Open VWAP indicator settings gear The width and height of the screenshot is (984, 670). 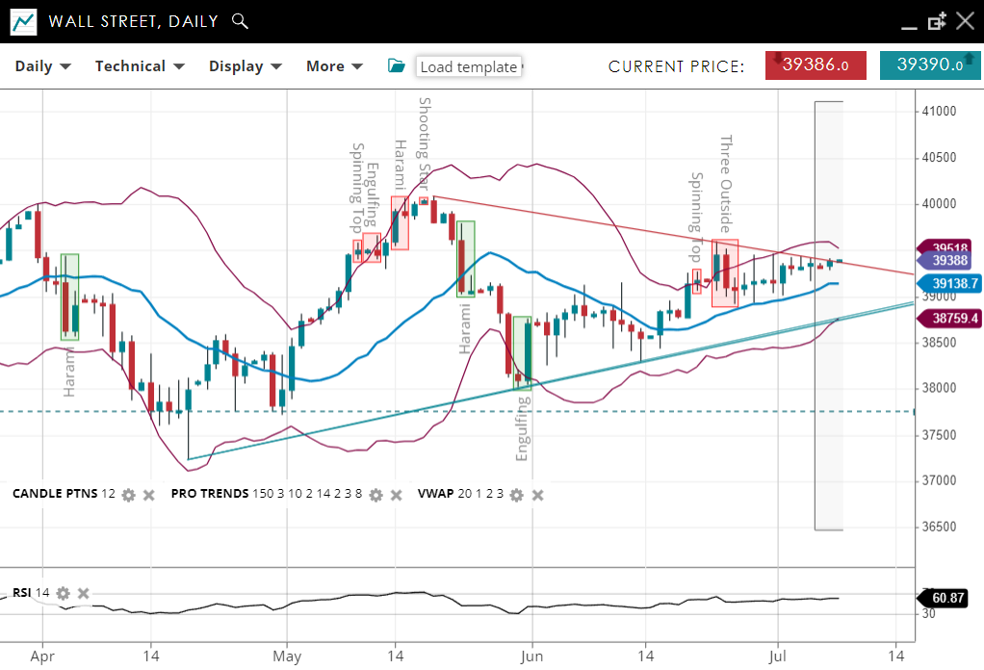click(516, 494)
